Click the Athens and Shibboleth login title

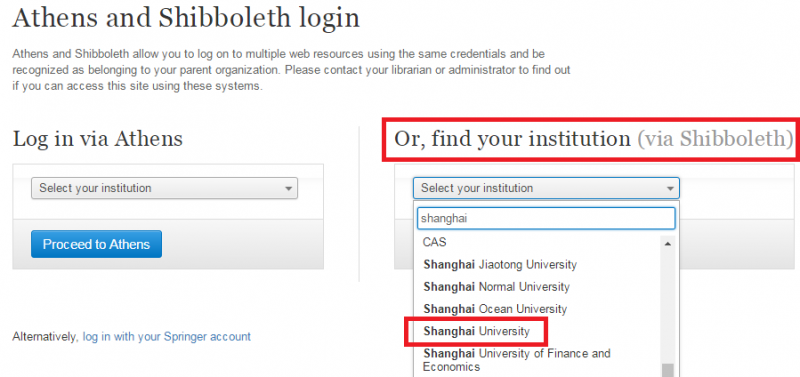point(186,19)
